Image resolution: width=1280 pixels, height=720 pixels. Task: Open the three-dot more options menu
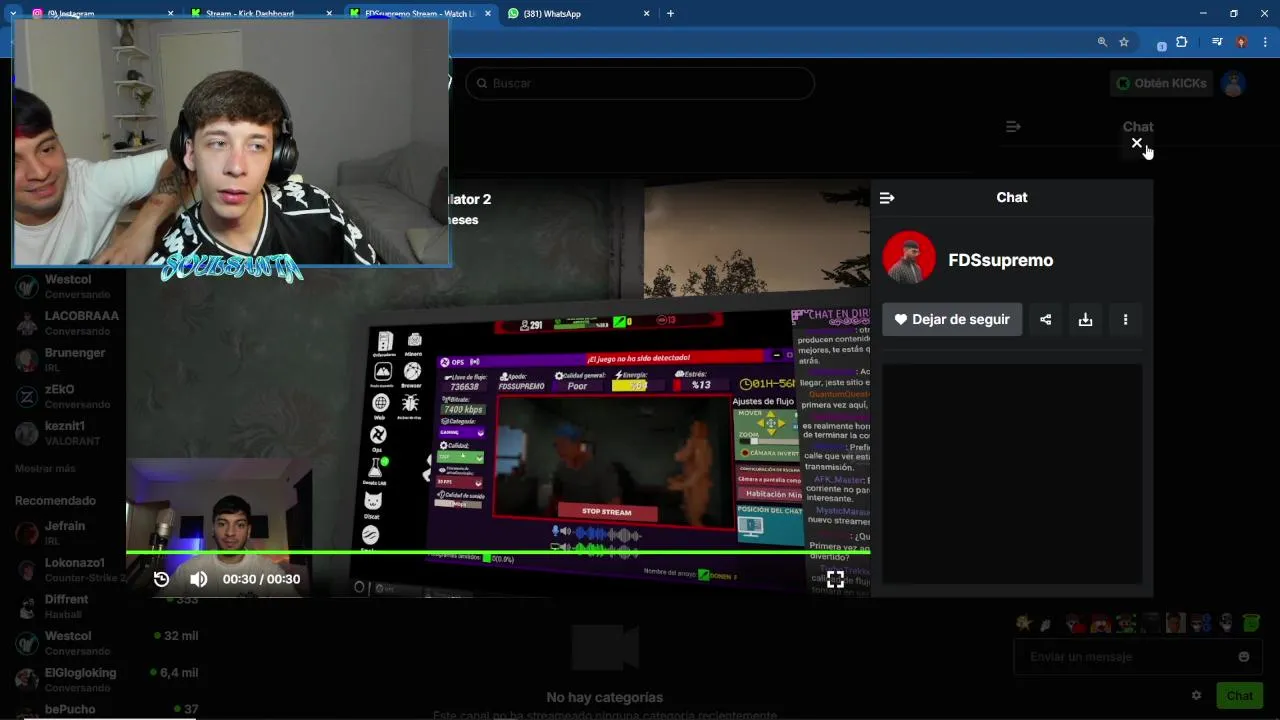[x=1125, y=320]
